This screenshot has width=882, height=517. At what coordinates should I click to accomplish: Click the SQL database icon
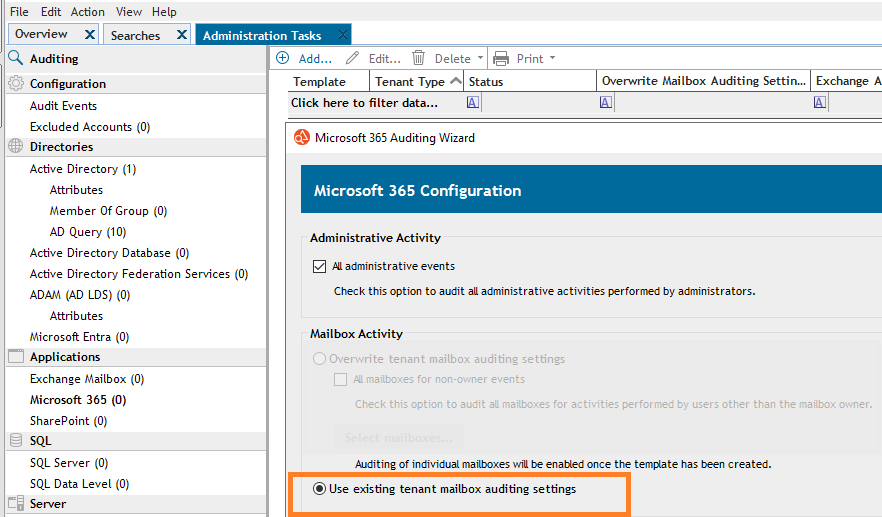(x=16, y=440)
